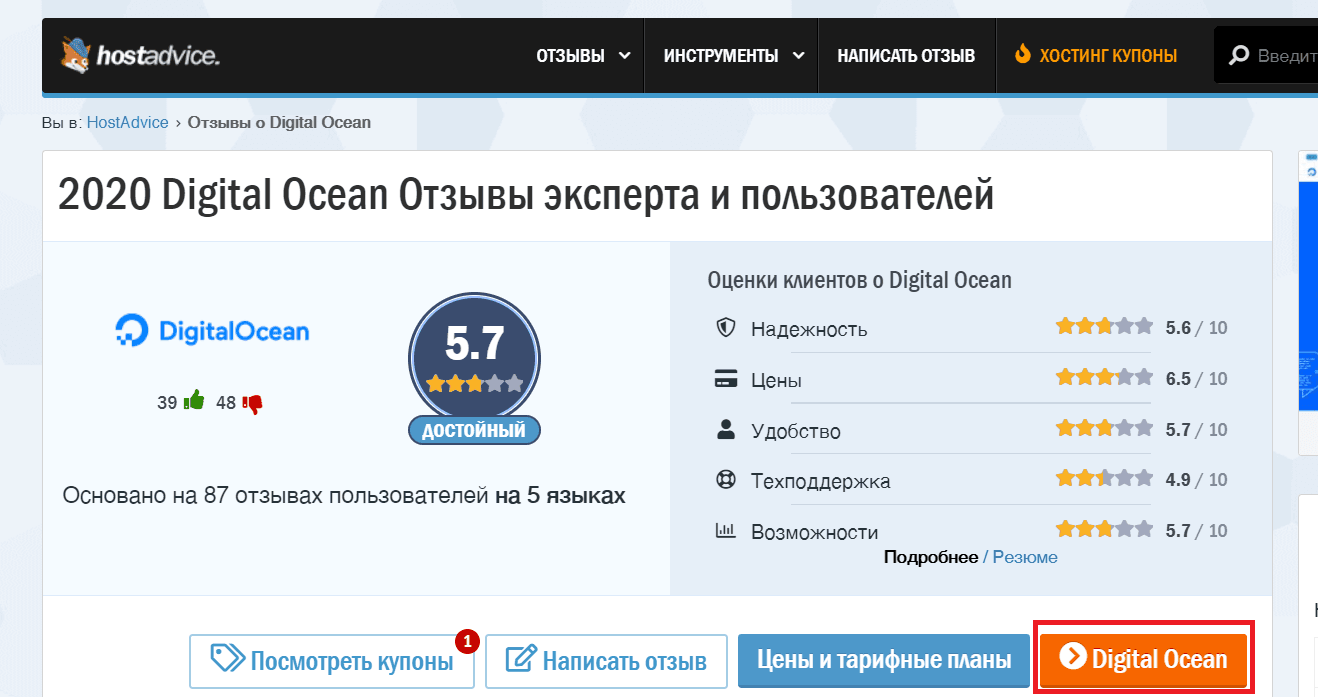Click the pencil icon on Написать отзыв

click(x=521, y=660)
